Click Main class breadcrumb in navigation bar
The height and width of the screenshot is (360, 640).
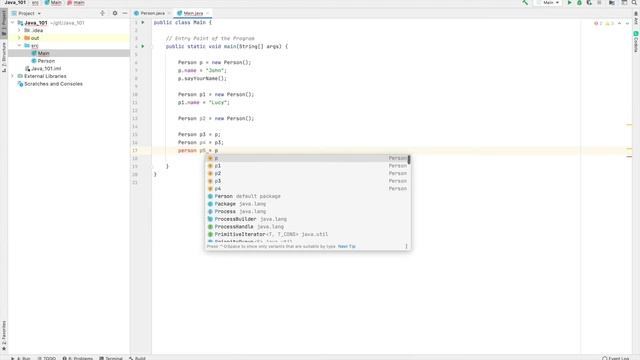(53, 3)
